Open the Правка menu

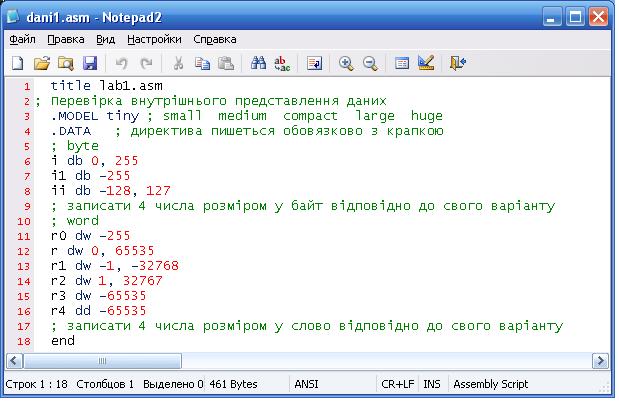coord(66,39)
